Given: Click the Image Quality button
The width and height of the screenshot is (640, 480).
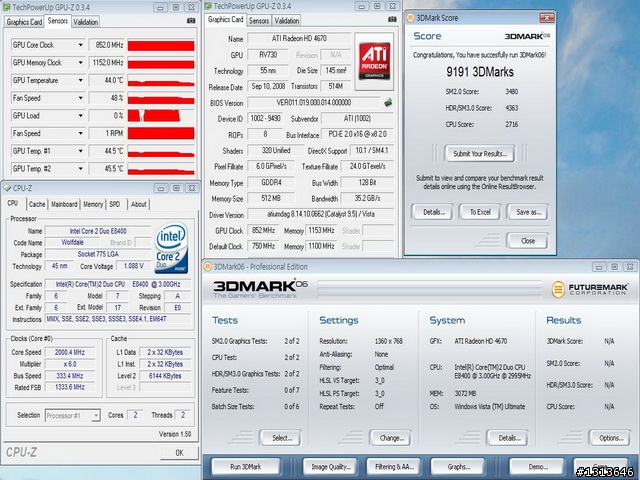Looking at the screenshot, I should [x=330, y=467].
